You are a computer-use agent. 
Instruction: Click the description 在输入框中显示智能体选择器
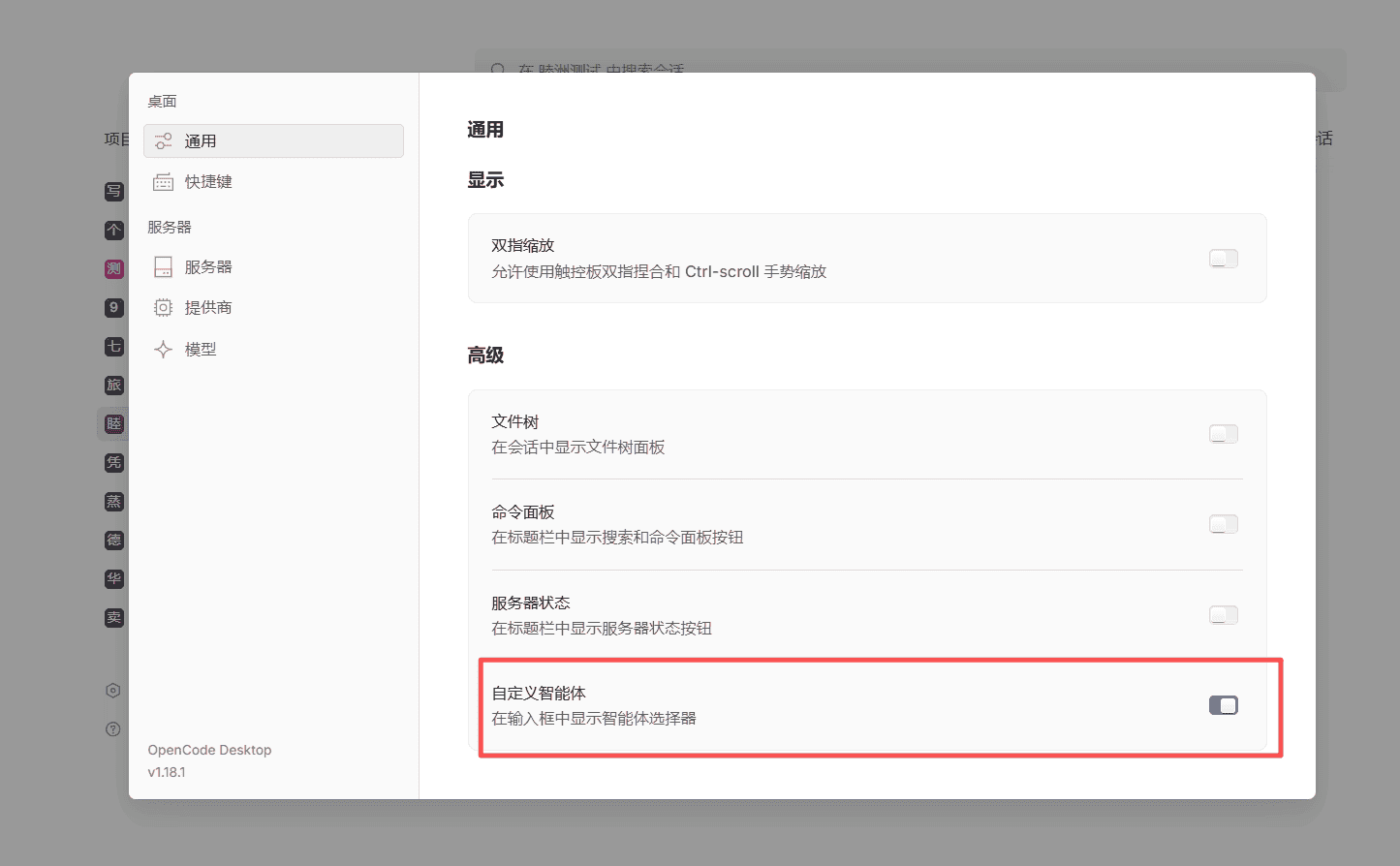coord(594,719)
